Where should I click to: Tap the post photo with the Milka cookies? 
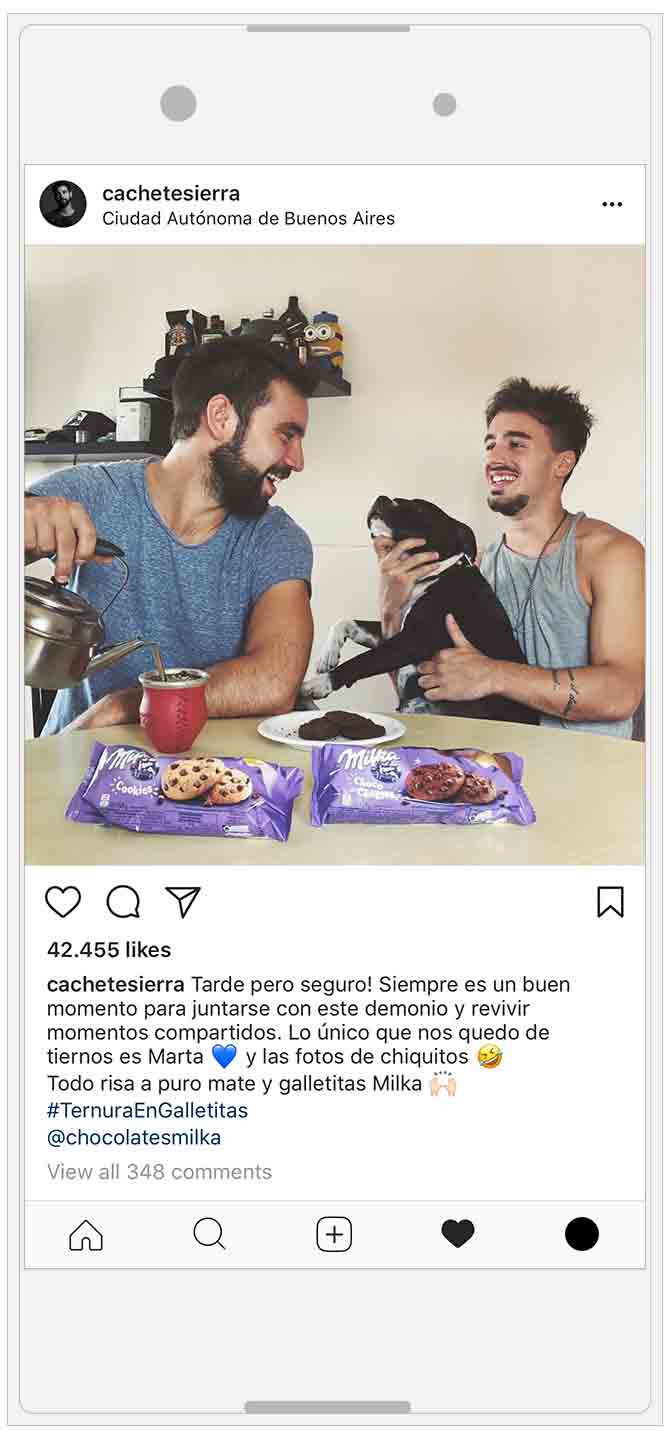[335, 555]
